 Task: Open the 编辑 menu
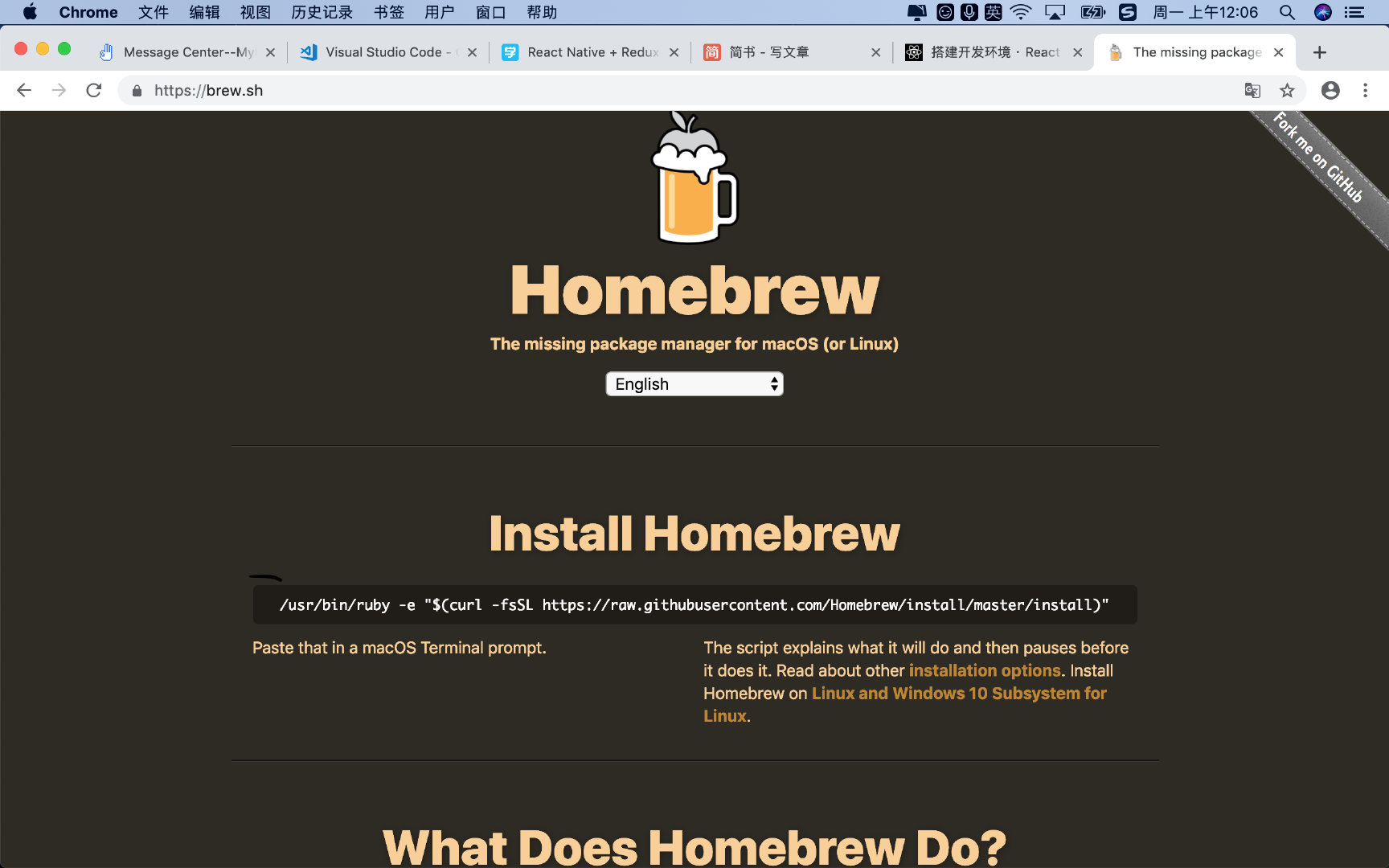coord(204,12)
